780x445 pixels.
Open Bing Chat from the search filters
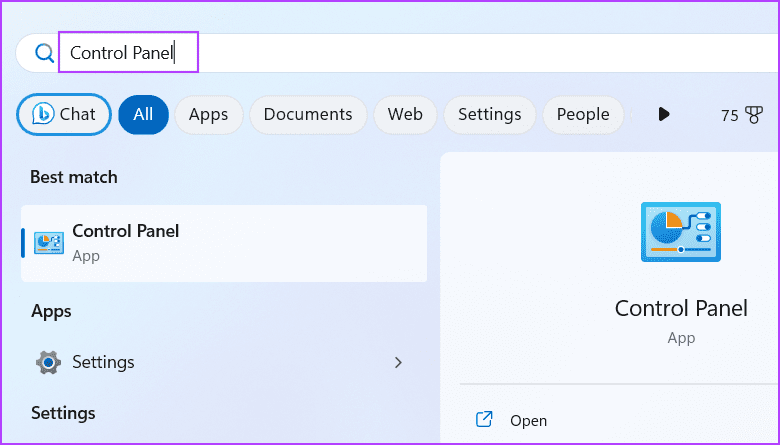tap(64, 115)
